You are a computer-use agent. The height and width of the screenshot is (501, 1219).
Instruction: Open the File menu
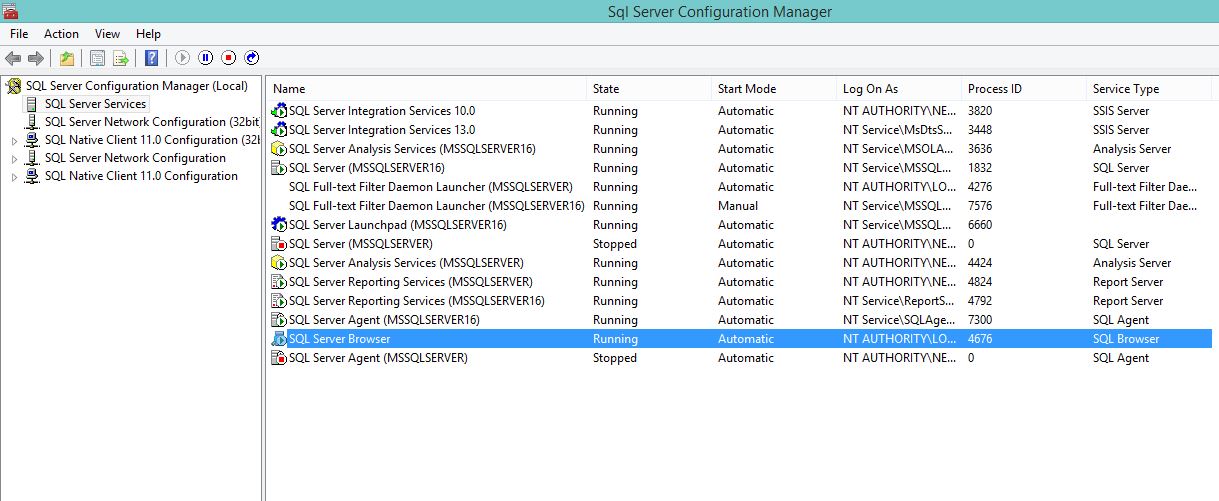(19, 34)
